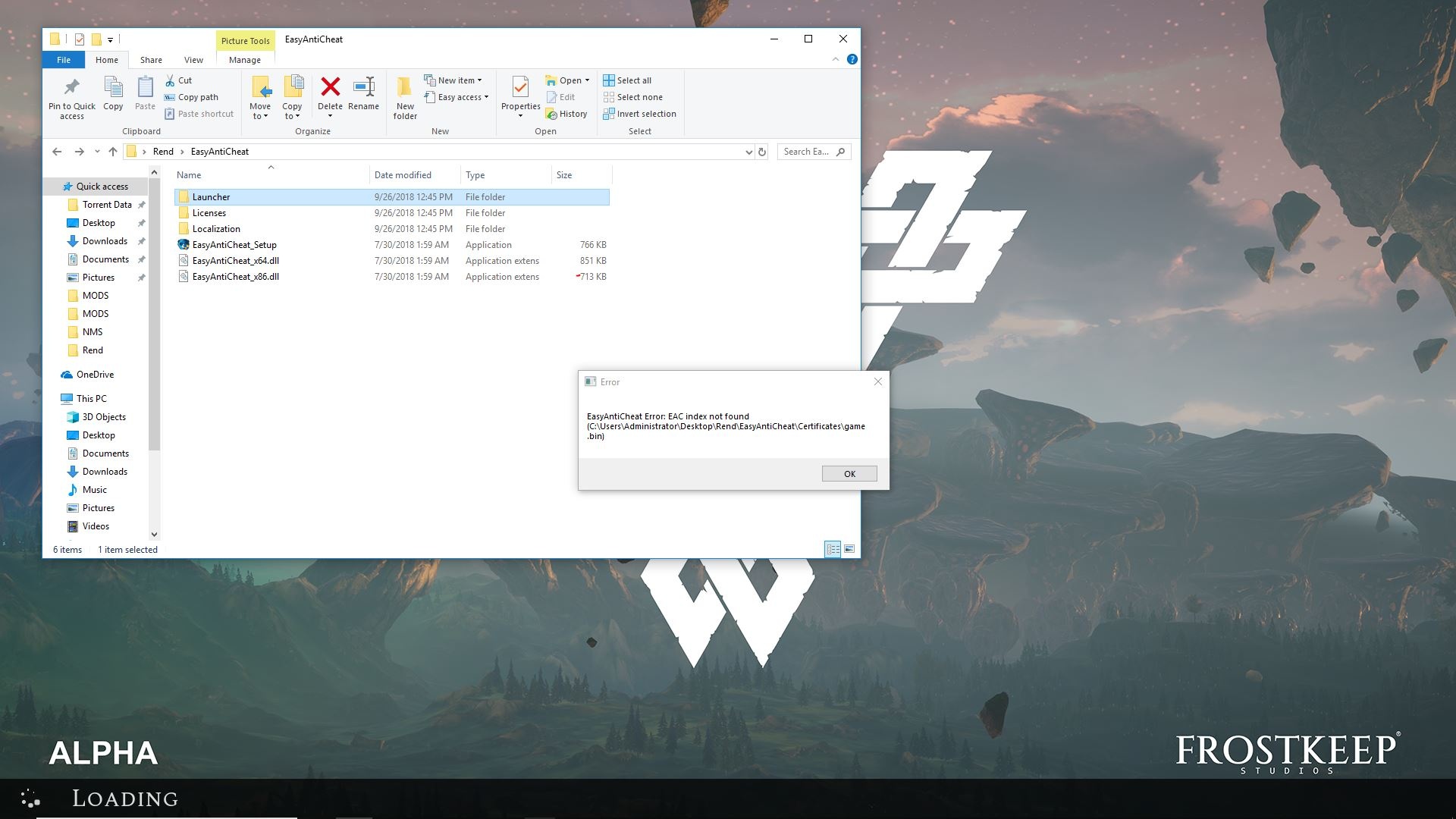Click Paste shortcut command
This screenshot has width=1456, height=819.
pos(199,114)
